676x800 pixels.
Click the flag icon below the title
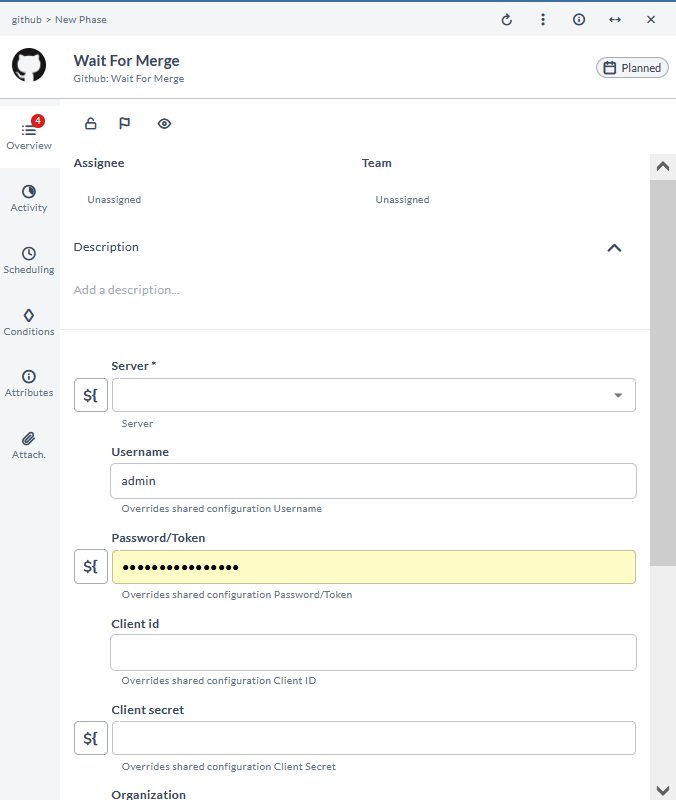pos(125,124)
